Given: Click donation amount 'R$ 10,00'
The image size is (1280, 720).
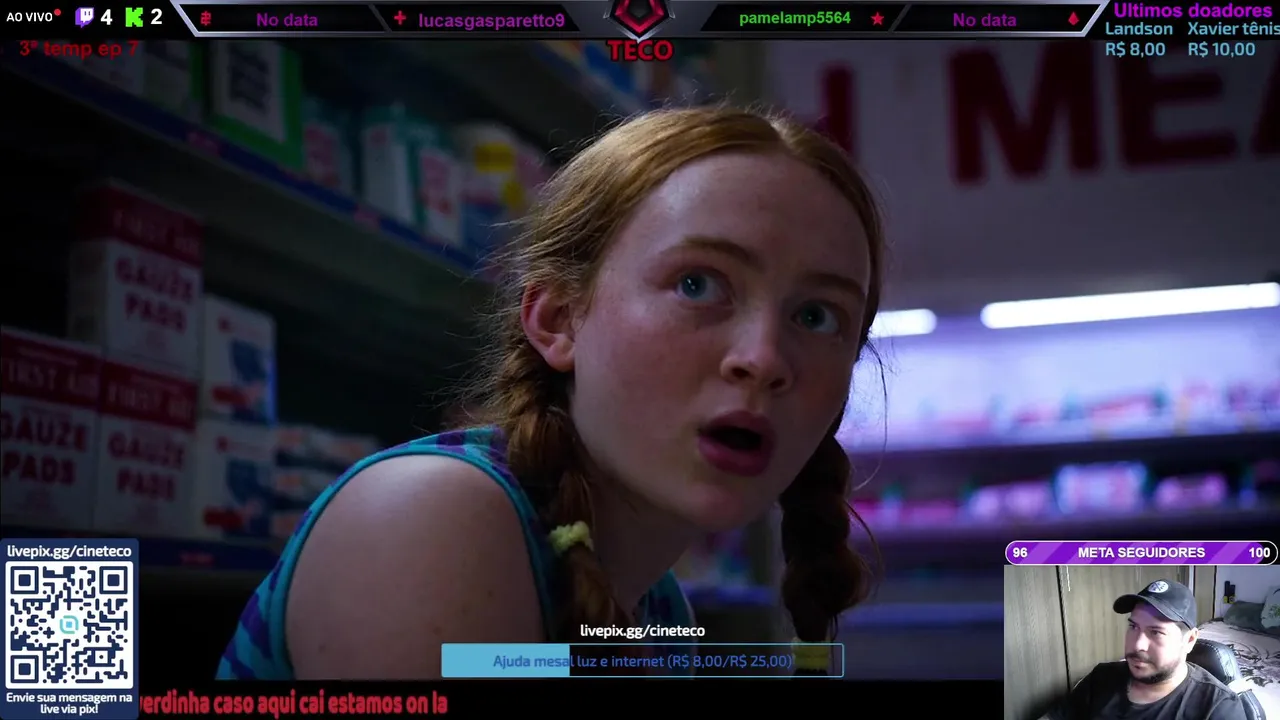Looking at the screenshot, I should click(x=1221, y=49).
